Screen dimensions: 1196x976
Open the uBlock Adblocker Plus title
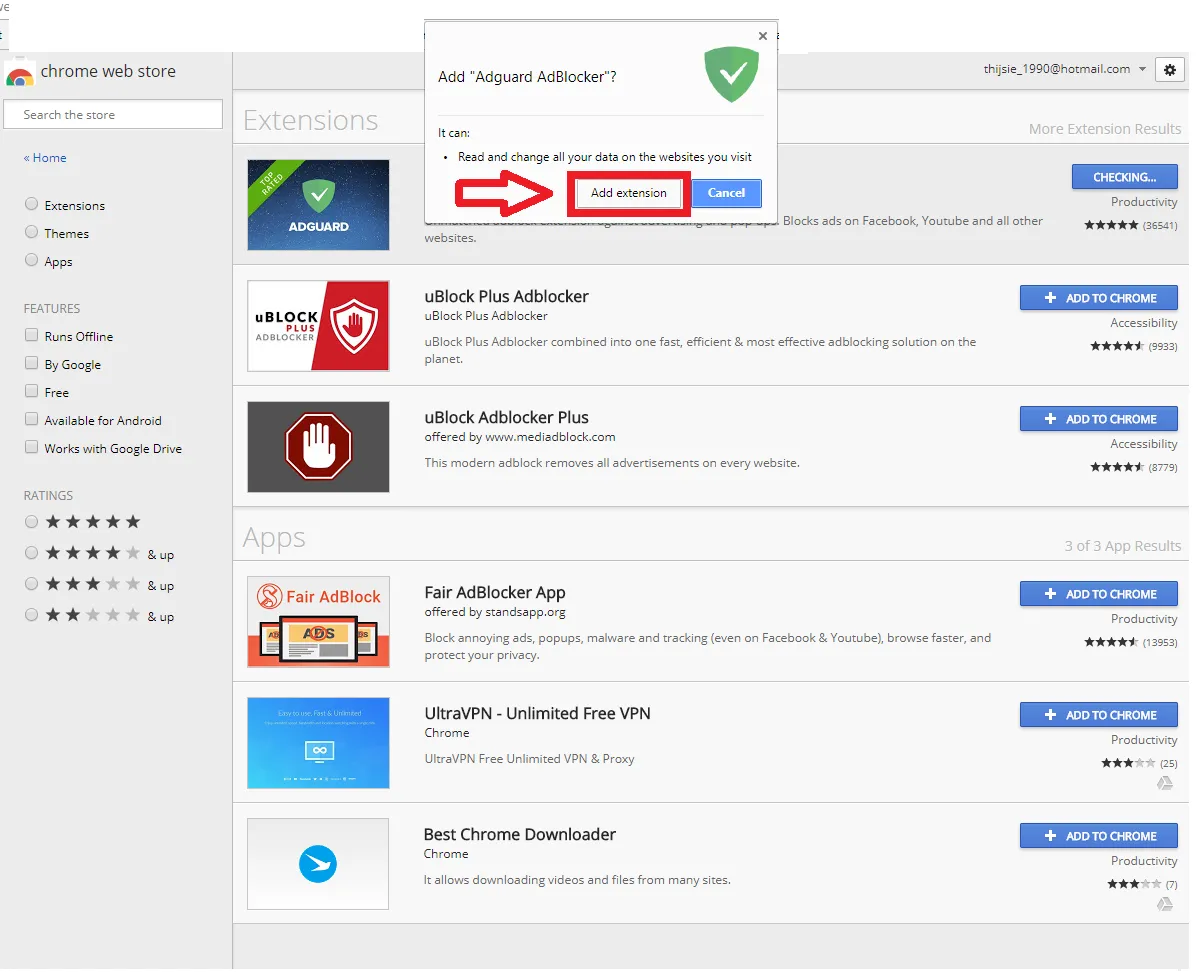[506, 418]
